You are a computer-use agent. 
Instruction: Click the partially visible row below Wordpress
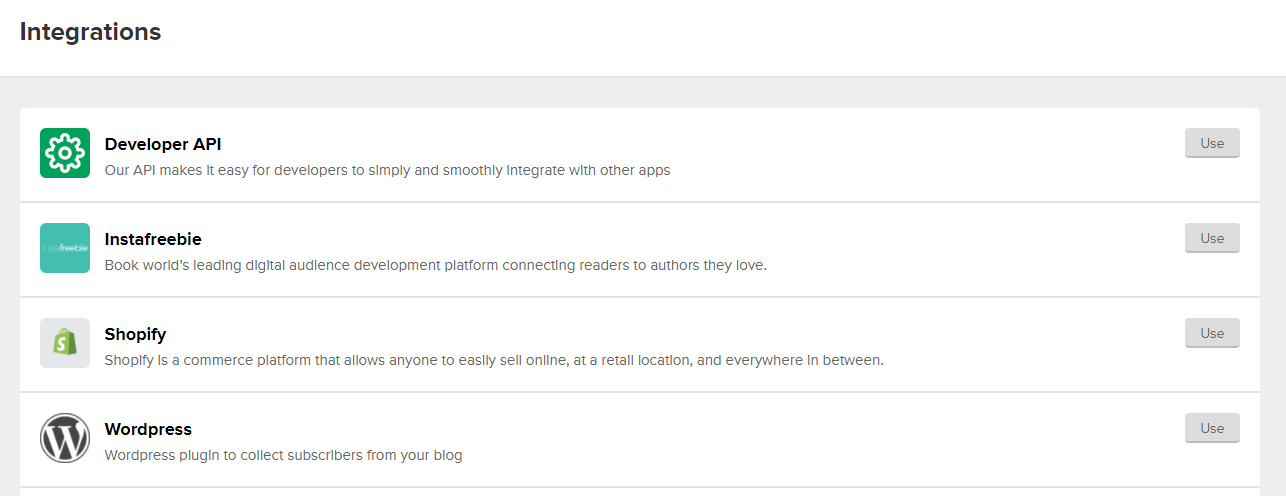(x=640, y=492)
